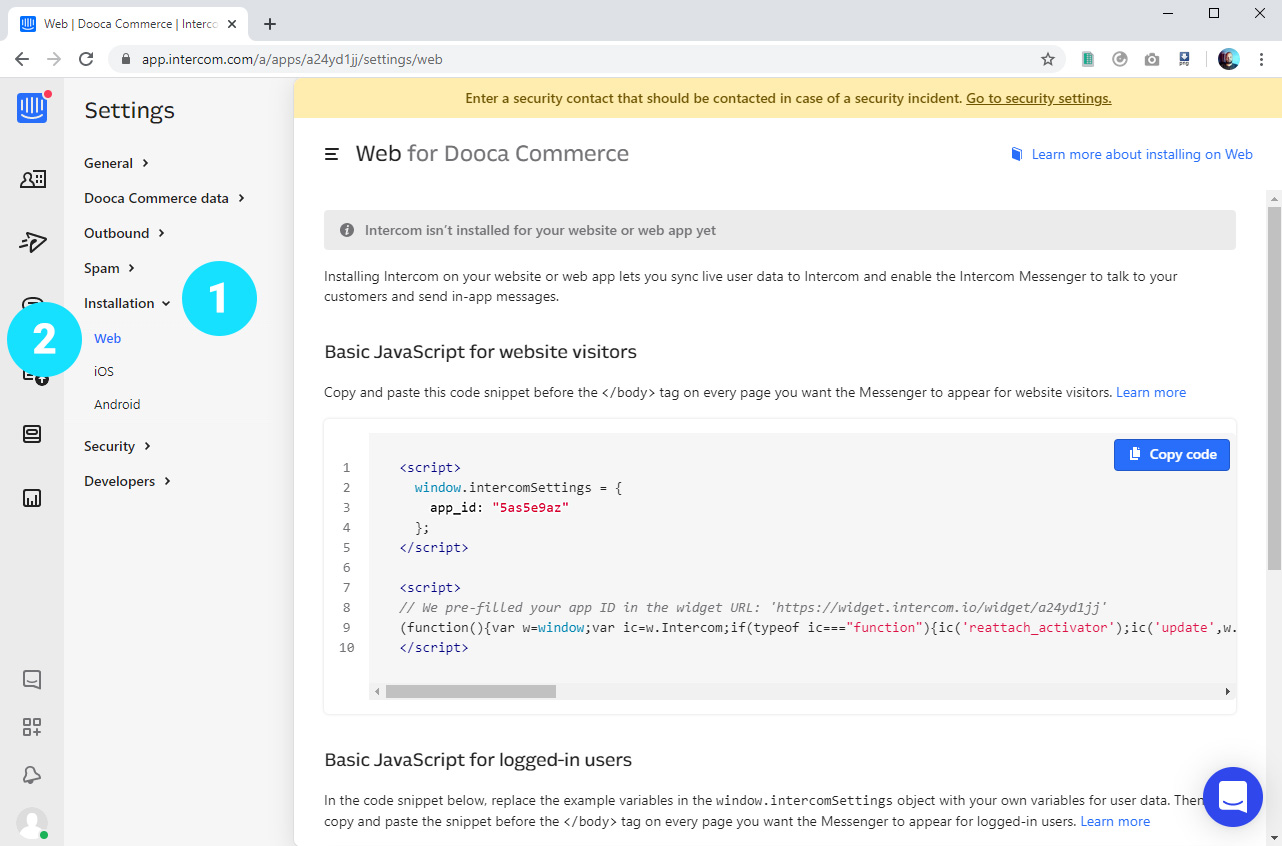Click the Basic JavaScript for logged-in users heading
The image size is (1282, 846).
point(478,759)
